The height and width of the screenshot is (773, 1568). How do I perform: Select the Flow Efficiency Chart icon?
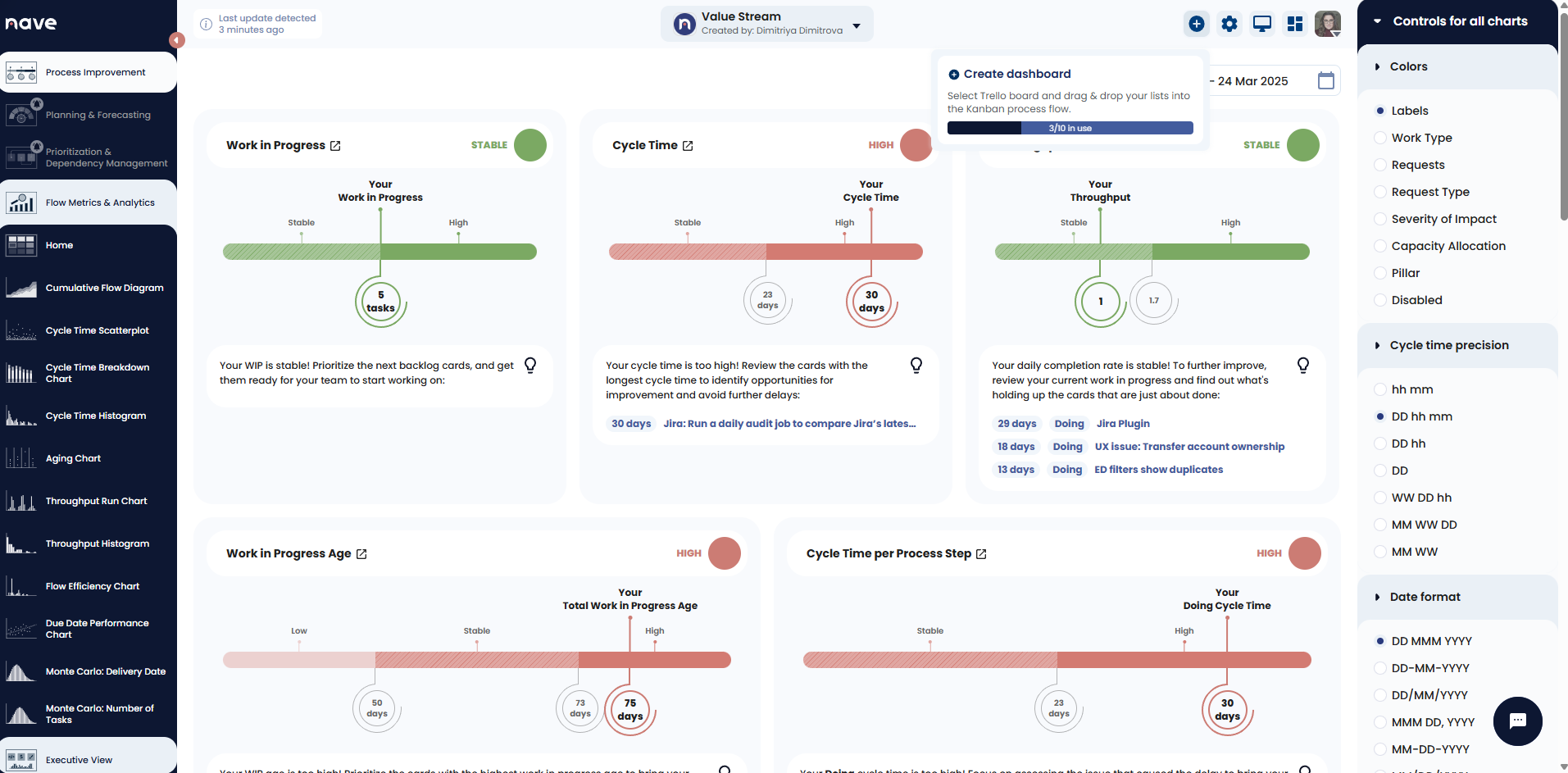click(x=21, y=585)
